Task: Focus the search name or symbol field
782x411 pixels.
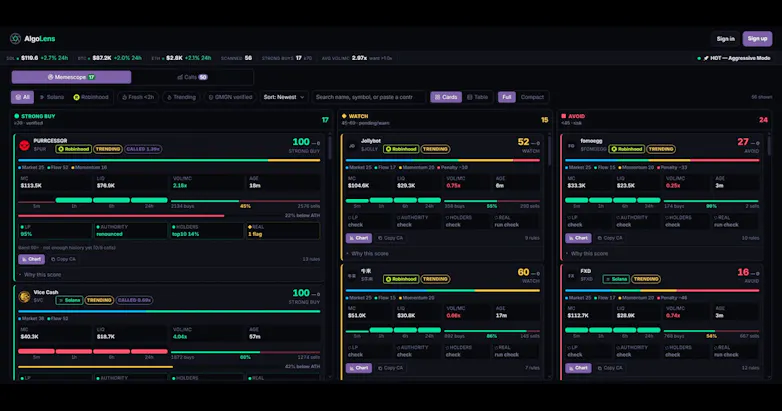Action: pos(369,97)
